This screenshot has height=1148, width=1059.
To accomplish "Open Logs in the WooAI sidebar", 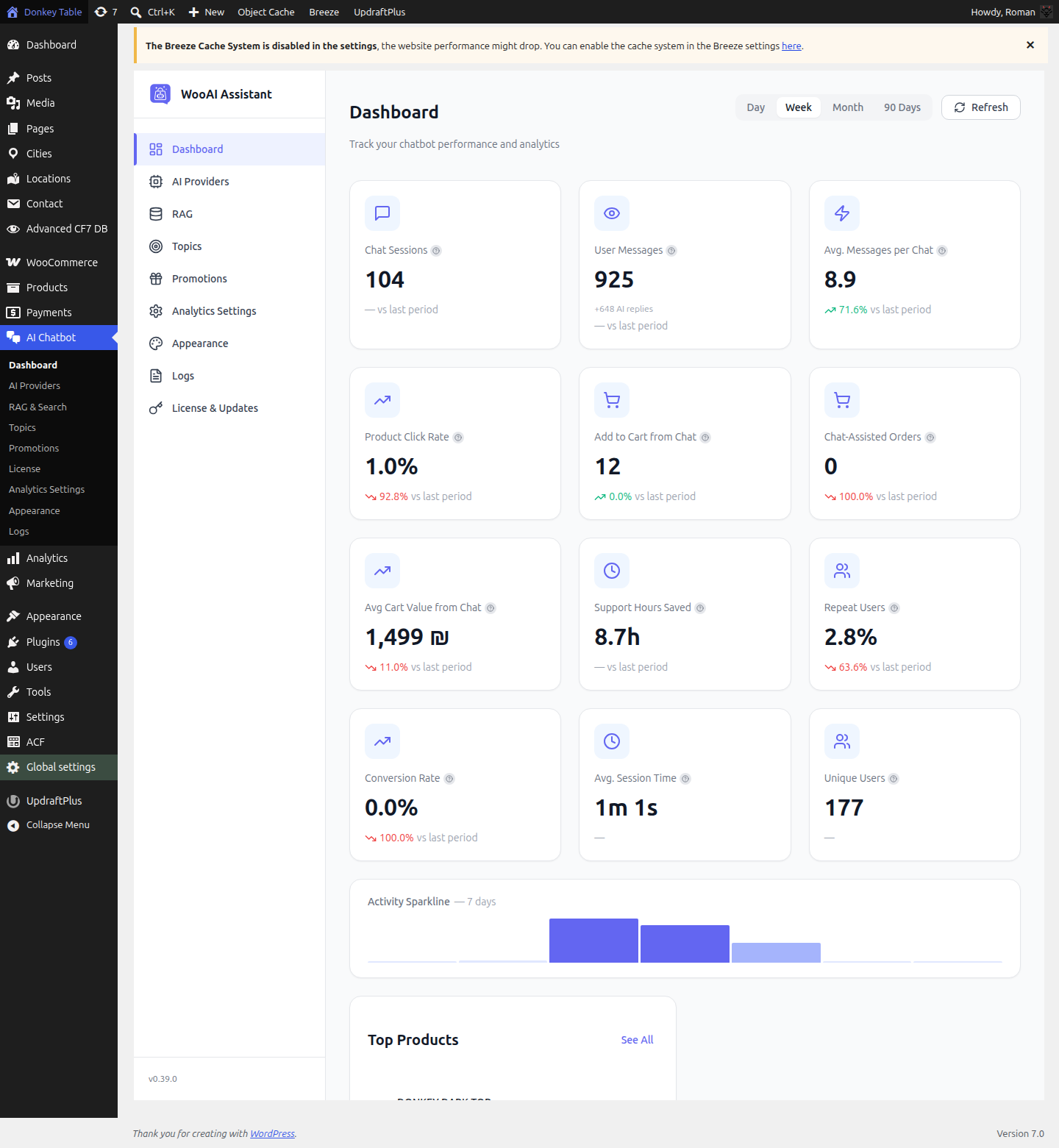I will click(229, 376).
